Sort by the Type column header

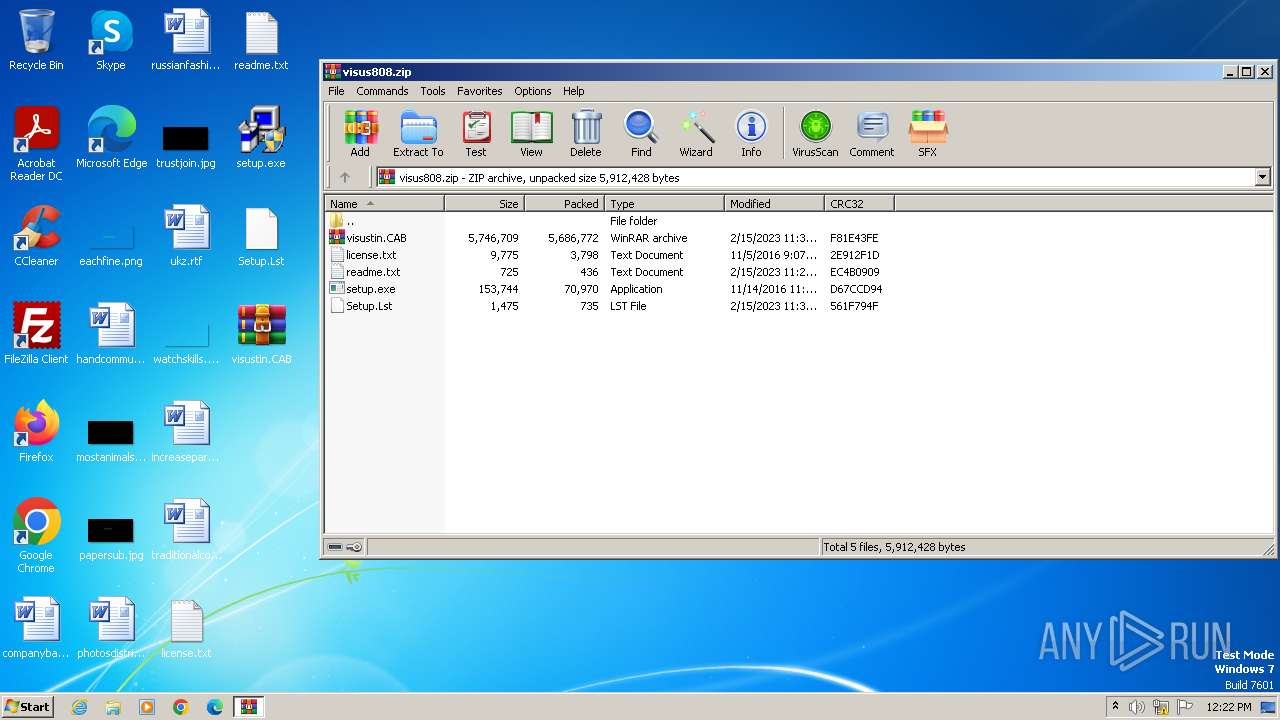664,203
